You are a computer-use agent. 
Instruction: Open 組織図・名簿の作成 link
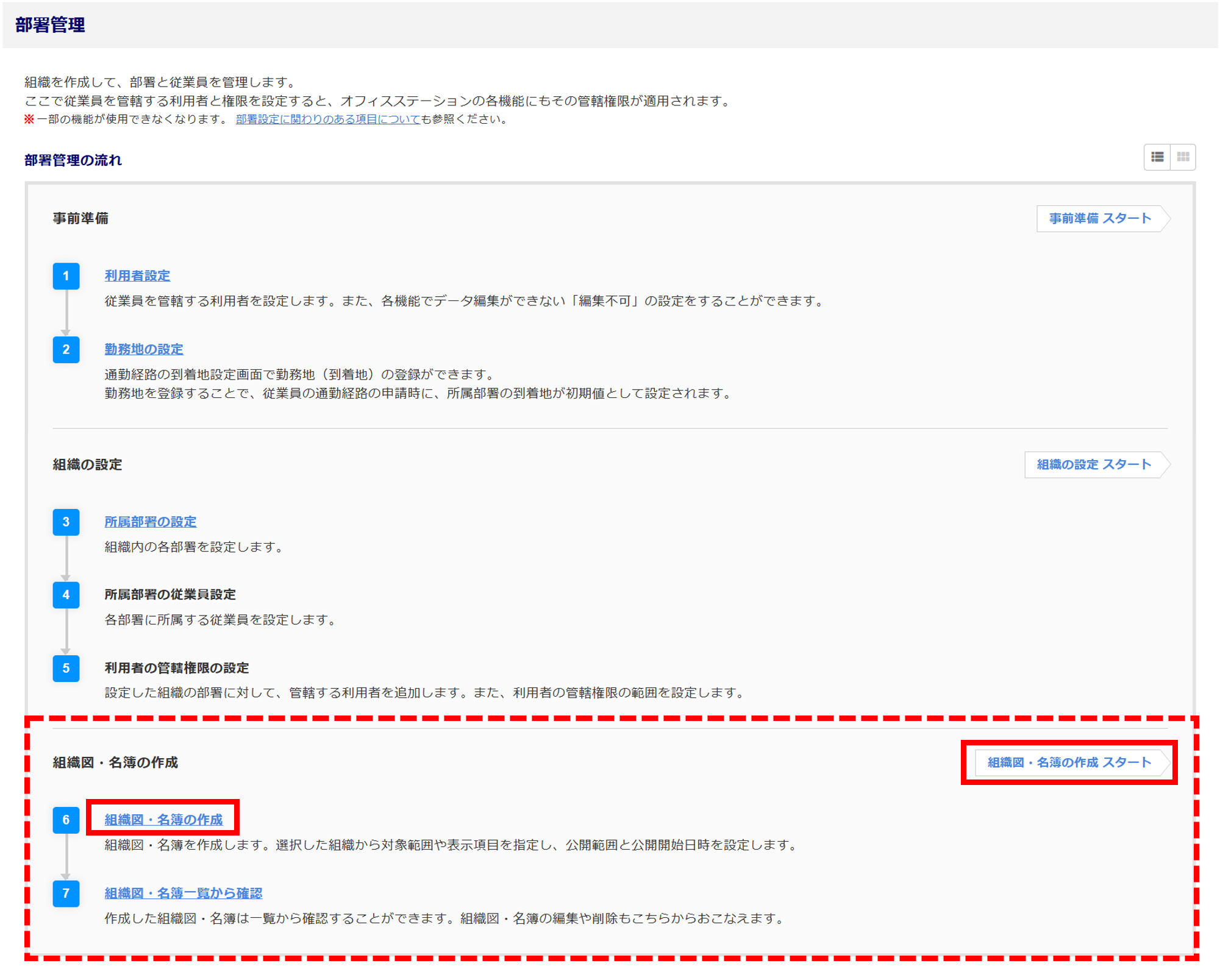coord(163,820)
